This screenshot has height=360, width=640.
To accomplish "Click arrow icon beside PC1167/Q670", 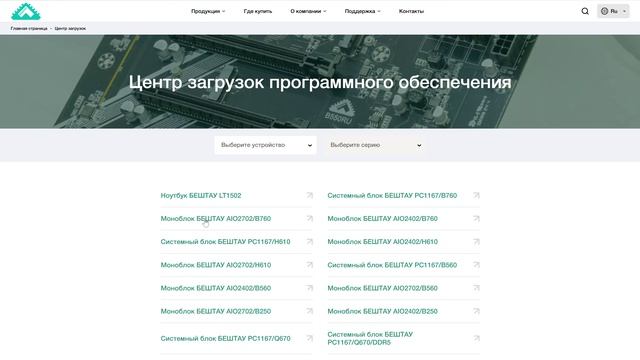I will (309, 338).
